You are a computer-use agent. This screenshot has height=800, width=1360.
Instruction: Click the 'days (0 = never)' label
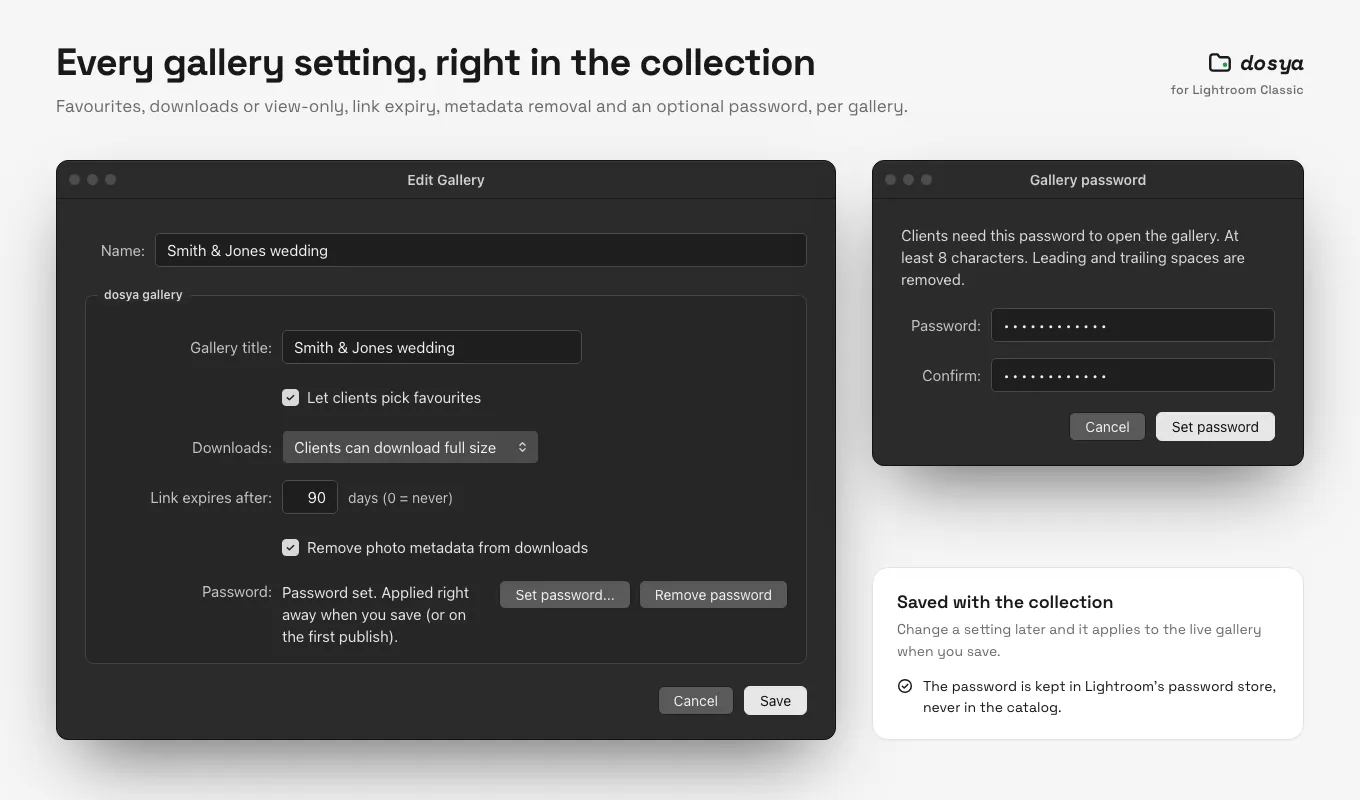400,498
